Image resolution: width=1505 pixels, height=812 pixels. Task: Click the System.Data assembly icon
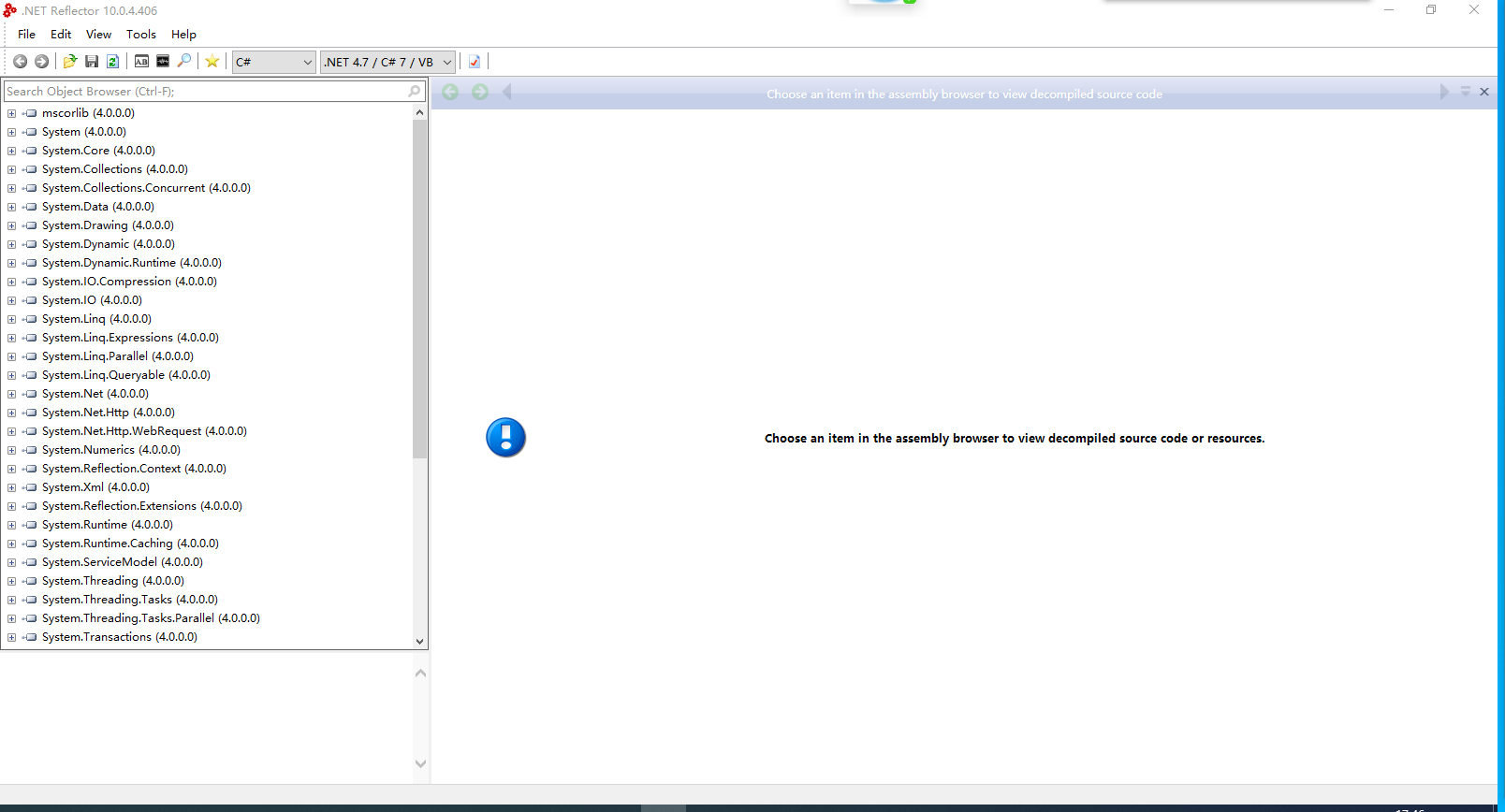[x=31, y=207]
